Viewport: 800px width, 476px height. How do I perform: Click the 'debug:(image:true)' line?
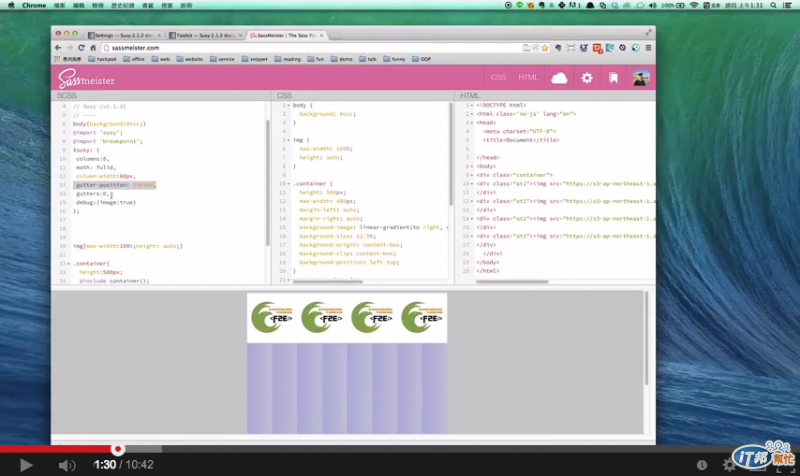point(106,203)
